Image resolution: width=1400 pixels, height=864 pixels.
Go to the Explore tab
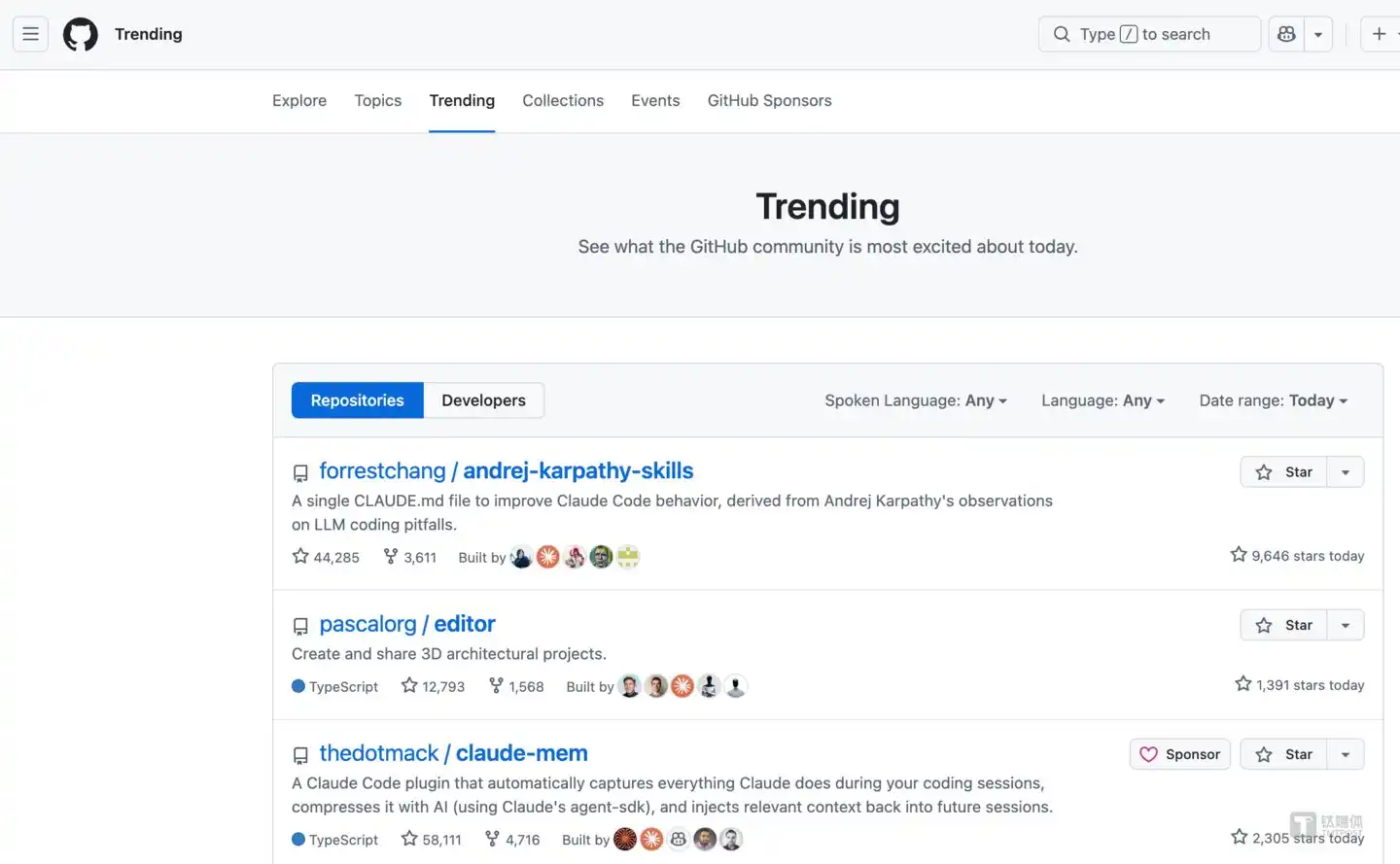click(x=299, y=100)
